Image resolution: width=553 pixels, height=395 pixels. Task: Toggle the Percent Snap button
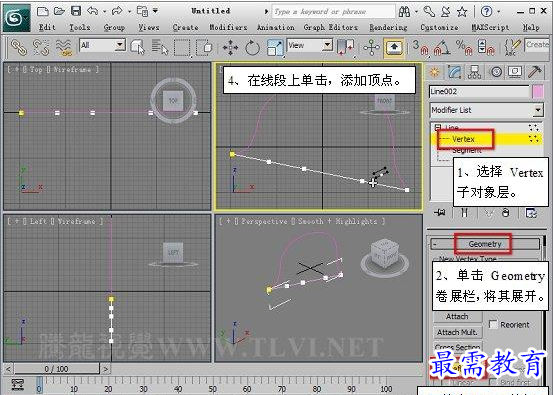click(x=464, y=48)
